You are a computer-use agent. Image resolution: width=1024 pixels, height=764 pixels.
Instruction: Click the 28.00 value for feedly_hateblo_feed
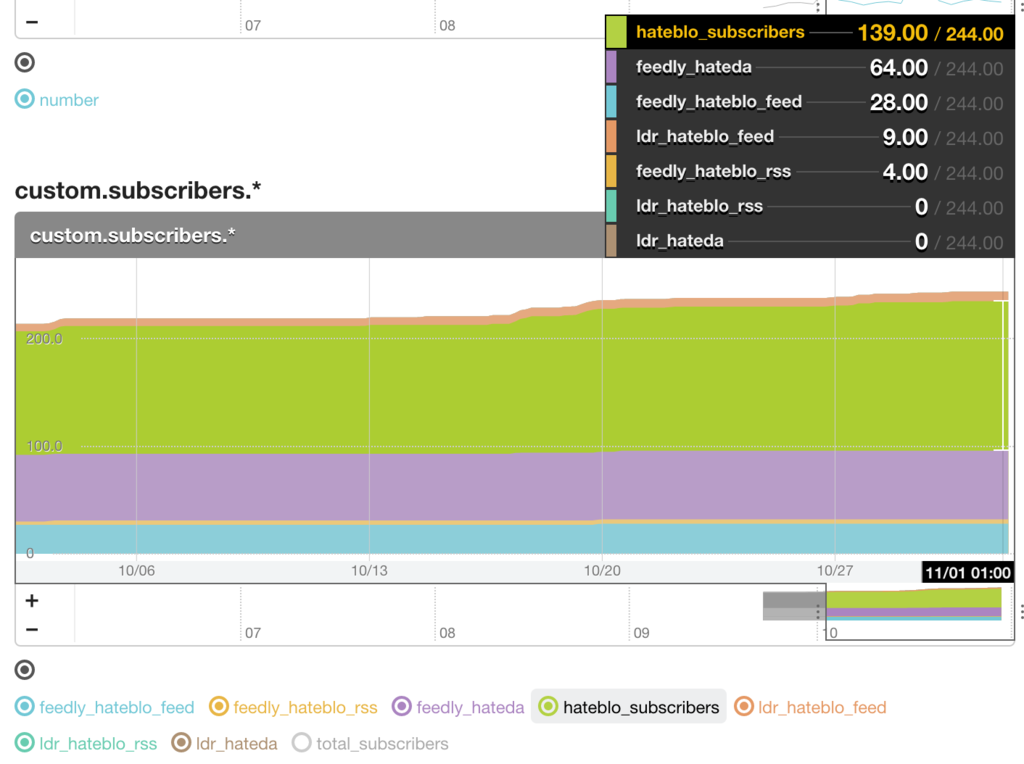(x=899, y=102)
